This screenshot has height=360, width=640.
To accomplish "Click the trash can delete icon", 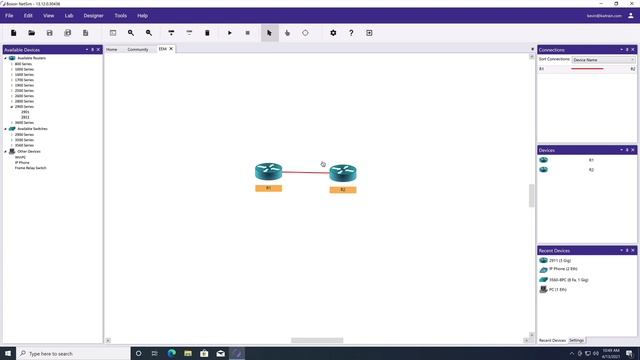I will click(207, 33).
